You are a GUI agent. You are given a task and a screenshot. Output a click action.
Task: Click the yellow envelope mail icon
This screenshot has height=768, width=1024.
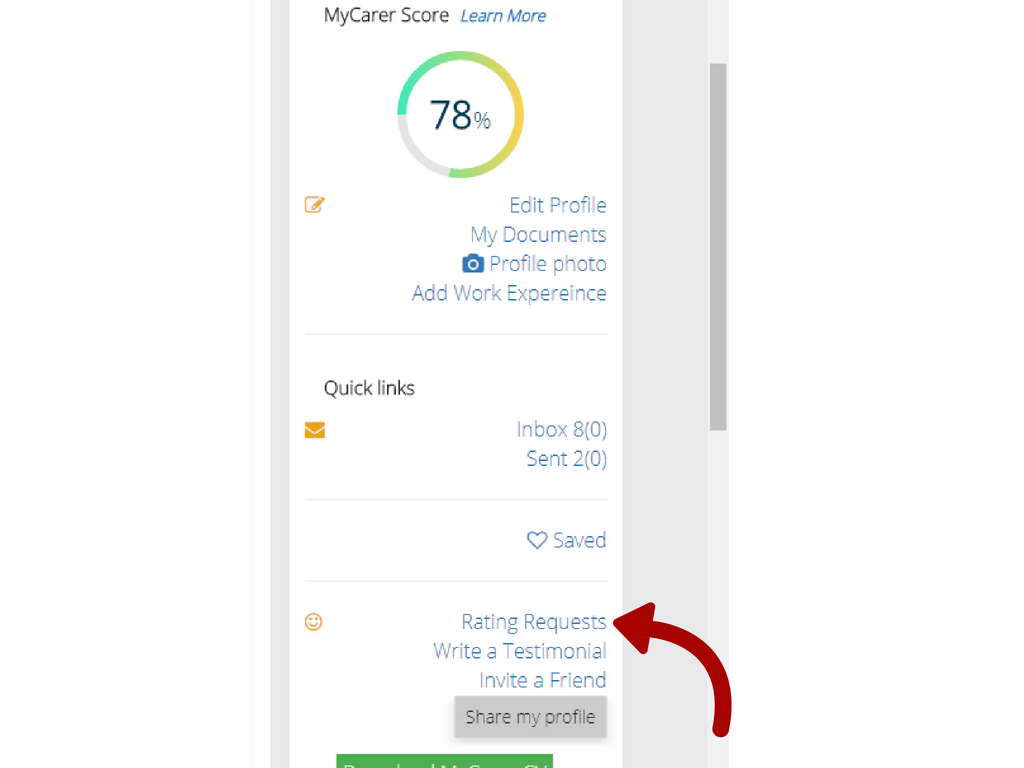click(315, 430)
